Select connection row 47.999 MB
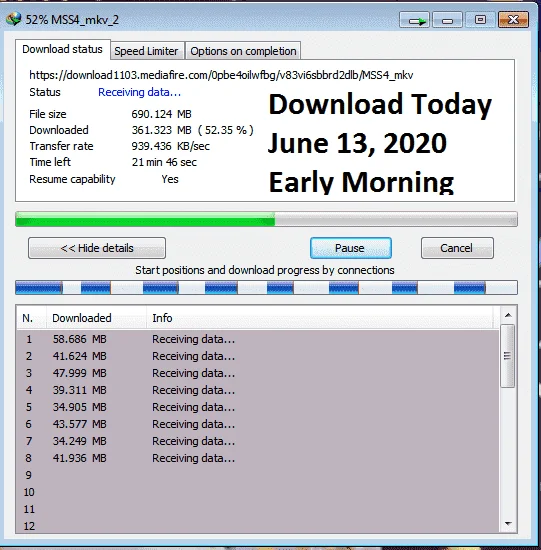Image resolution: width=541 pixels, height=550 pixels. [x=258, y=373]
